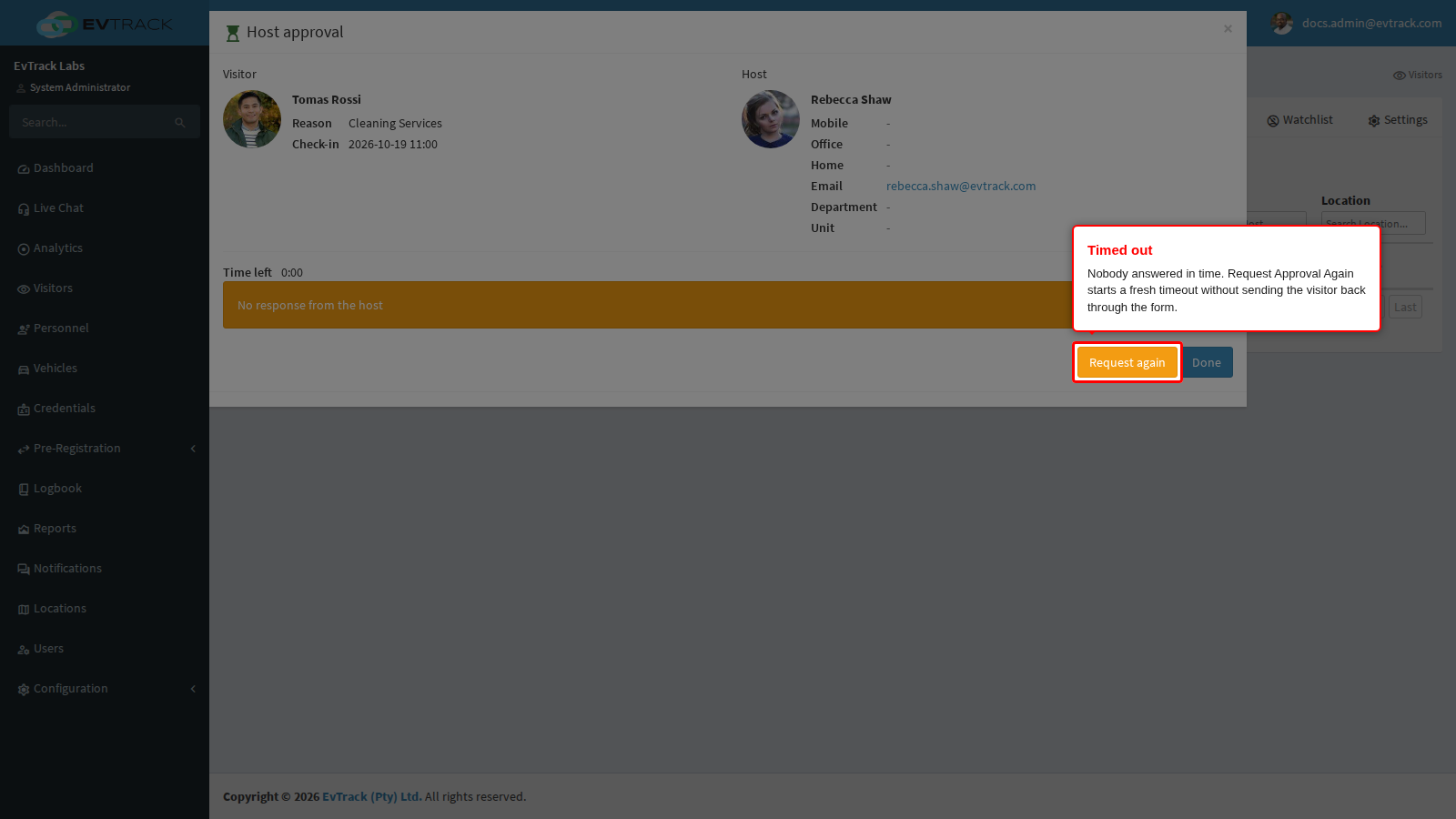Switch to the Settings tab
This screenshot has width=1456, height=819.
(1397, 120)
